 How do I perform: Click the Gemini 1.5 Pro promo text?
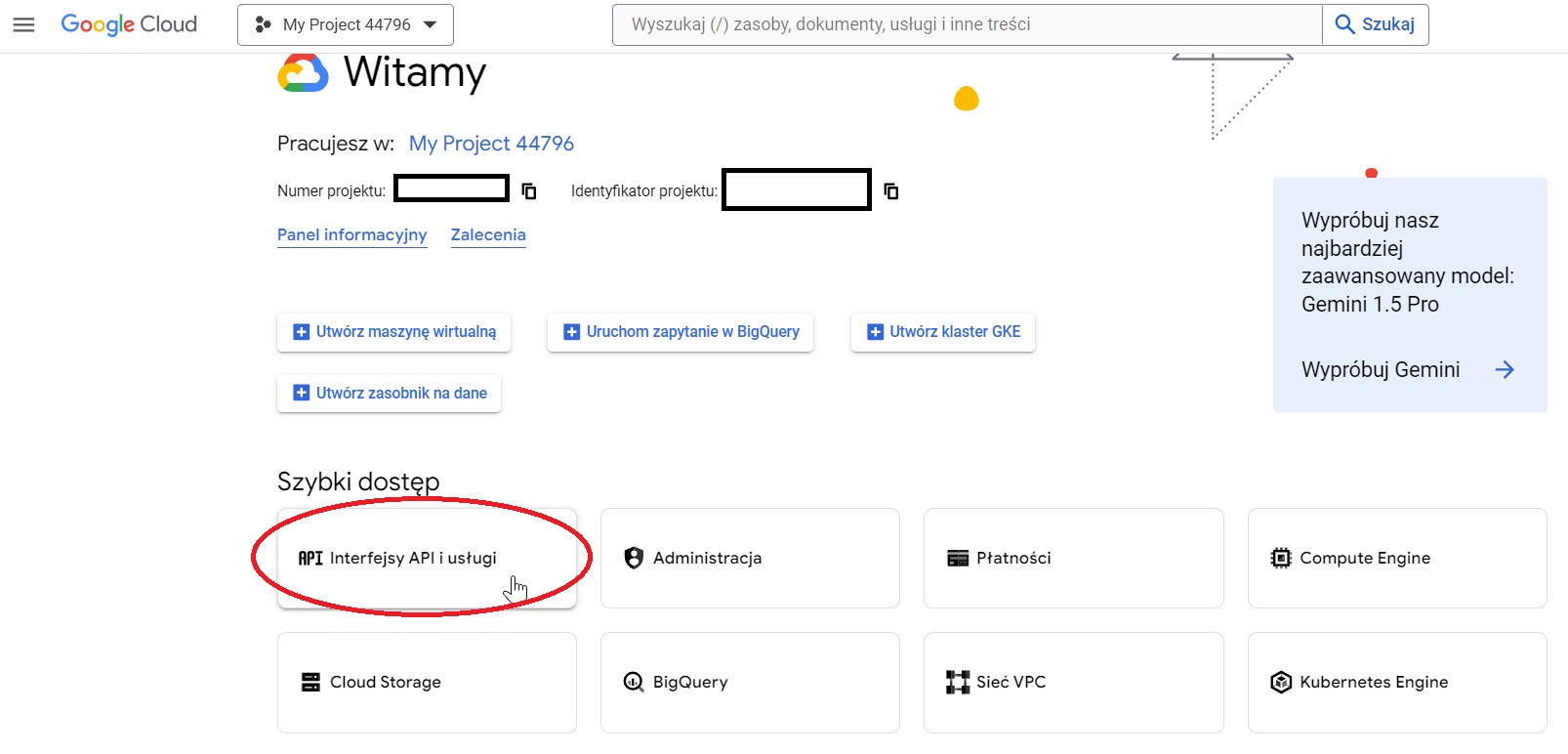pos(1408,262)
